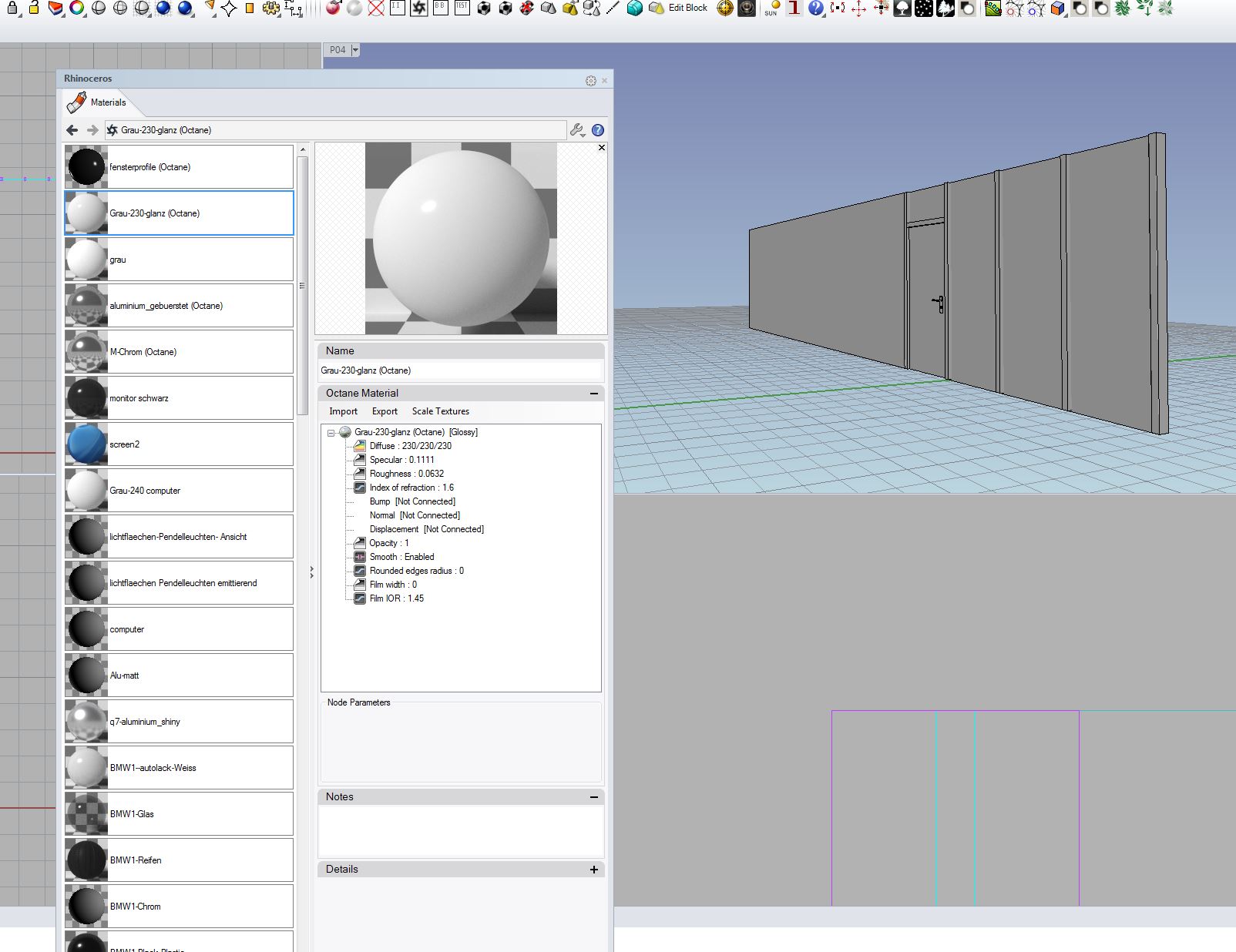Viewport: 1236px width, 952px height.
Task: Click the green leaf plant toolbar icon
Action: point(1123,8)
